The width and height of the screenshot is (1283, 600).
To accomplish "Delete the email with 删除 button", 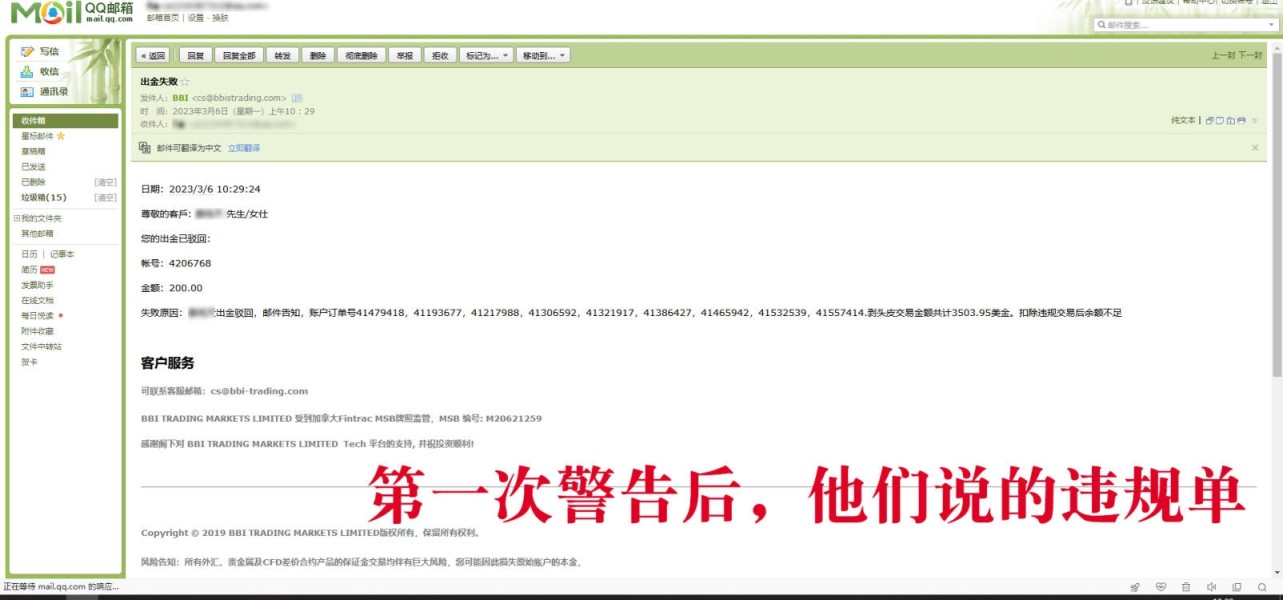I will tap(318, 56).
